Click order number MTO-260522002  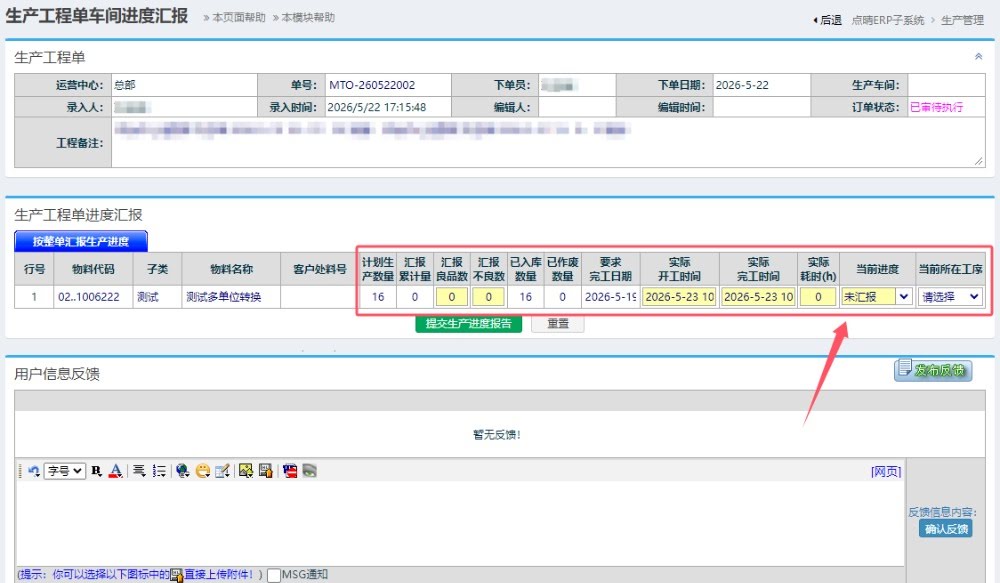[x=372, y=85]
